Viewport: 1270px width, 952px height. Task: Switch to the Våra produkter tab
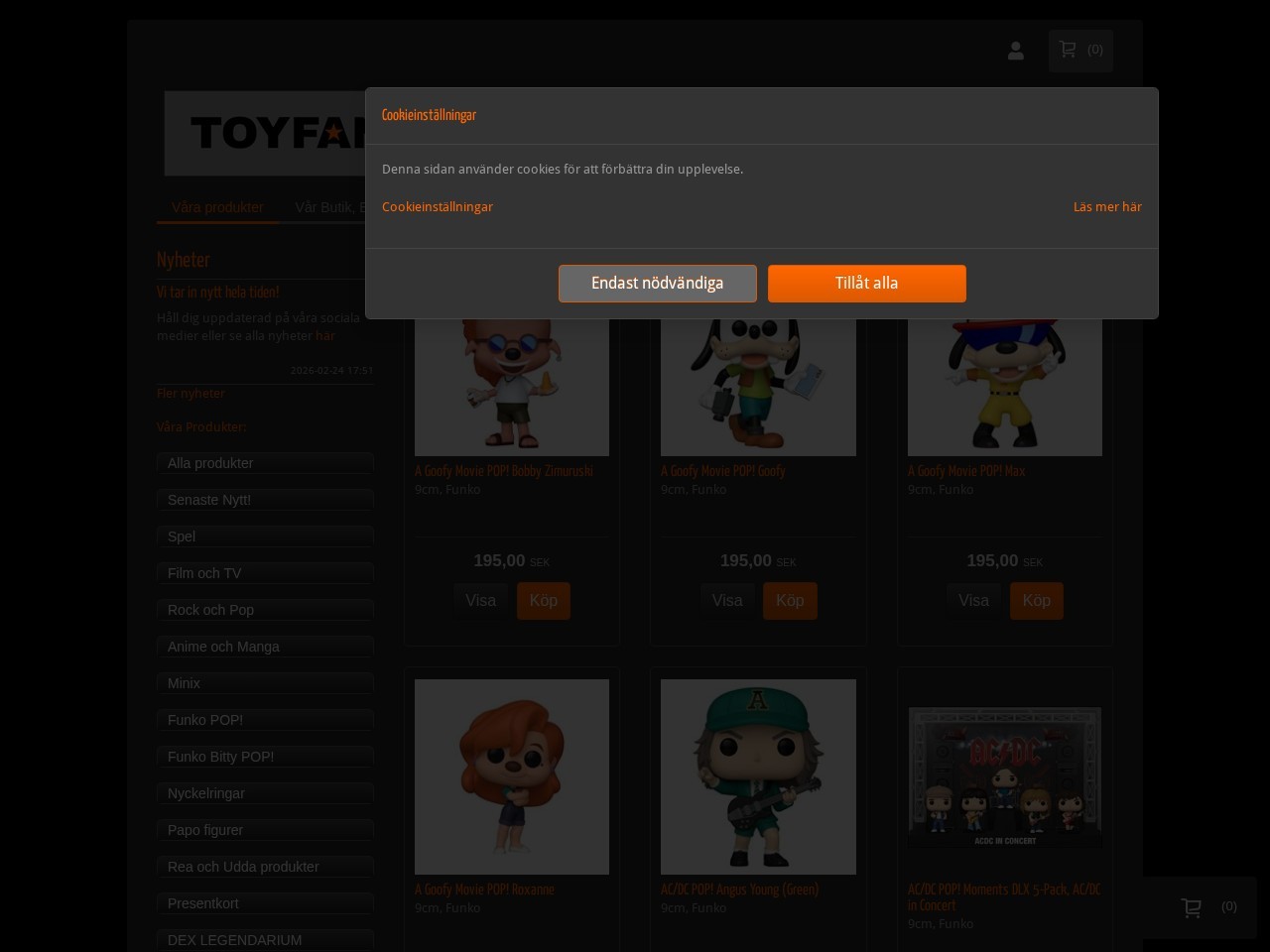tap(217, 207)
